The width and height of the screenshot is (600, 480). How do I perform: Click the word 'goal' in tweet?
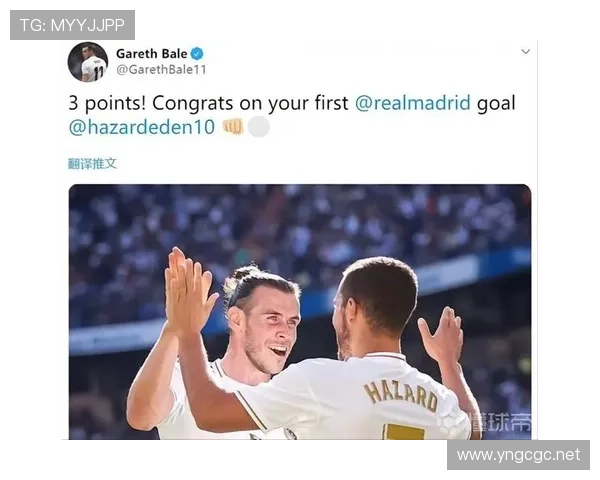(496, 104)
